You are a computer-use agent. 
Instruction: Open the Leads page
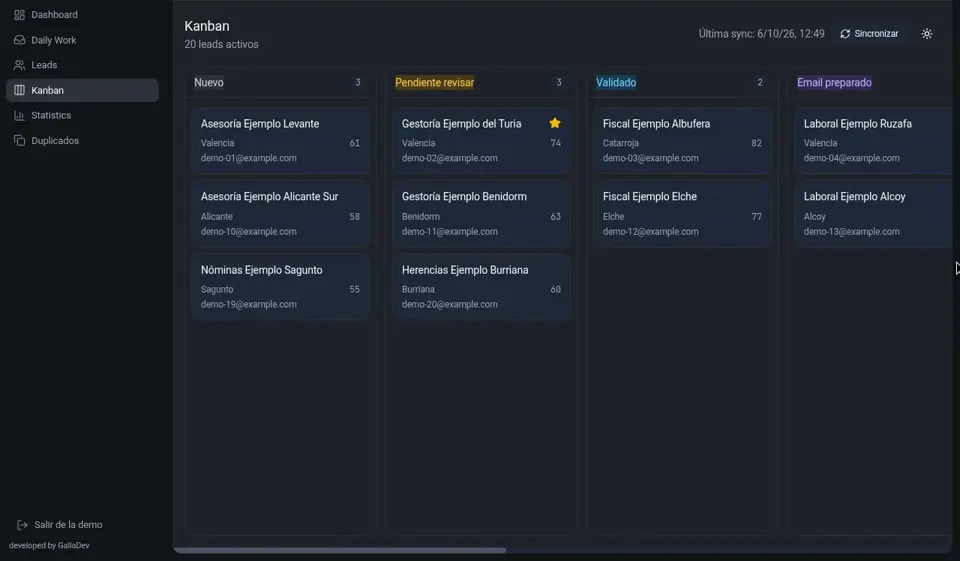83,65
